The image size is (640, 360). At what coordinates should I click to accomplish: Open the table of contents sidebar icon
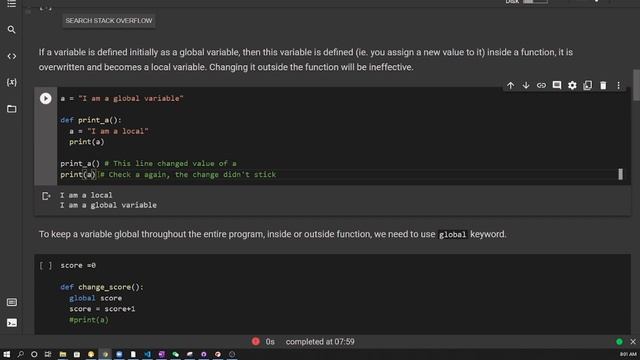[11, 4]
